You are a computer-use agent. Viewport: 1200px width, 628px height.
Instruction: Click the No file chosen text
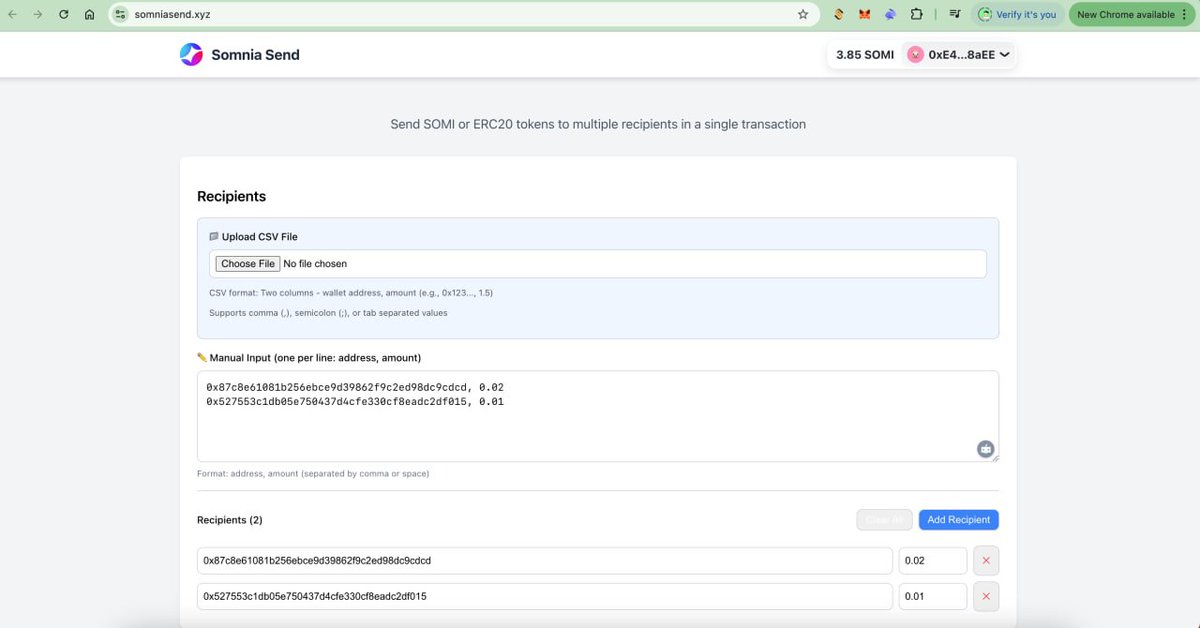[x=315, y=264]
